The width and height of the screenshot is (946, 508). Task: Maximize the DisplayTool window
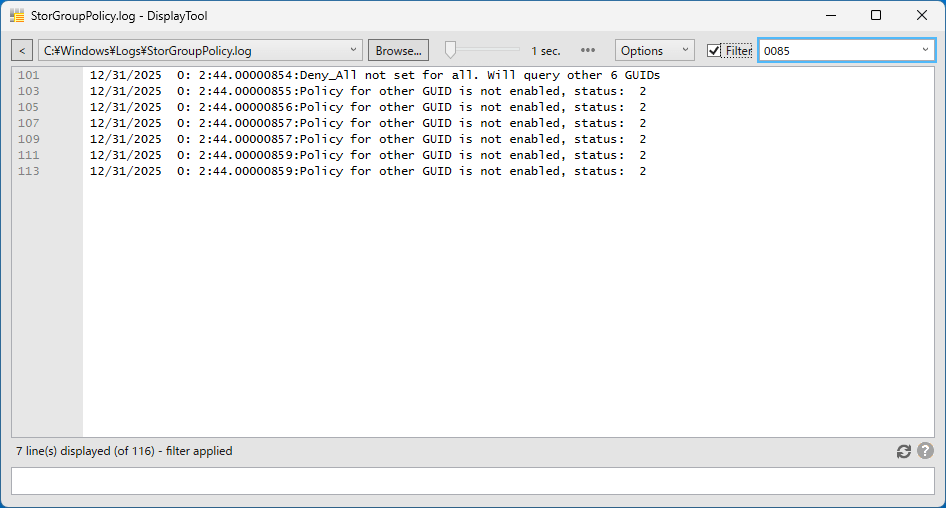876,16
